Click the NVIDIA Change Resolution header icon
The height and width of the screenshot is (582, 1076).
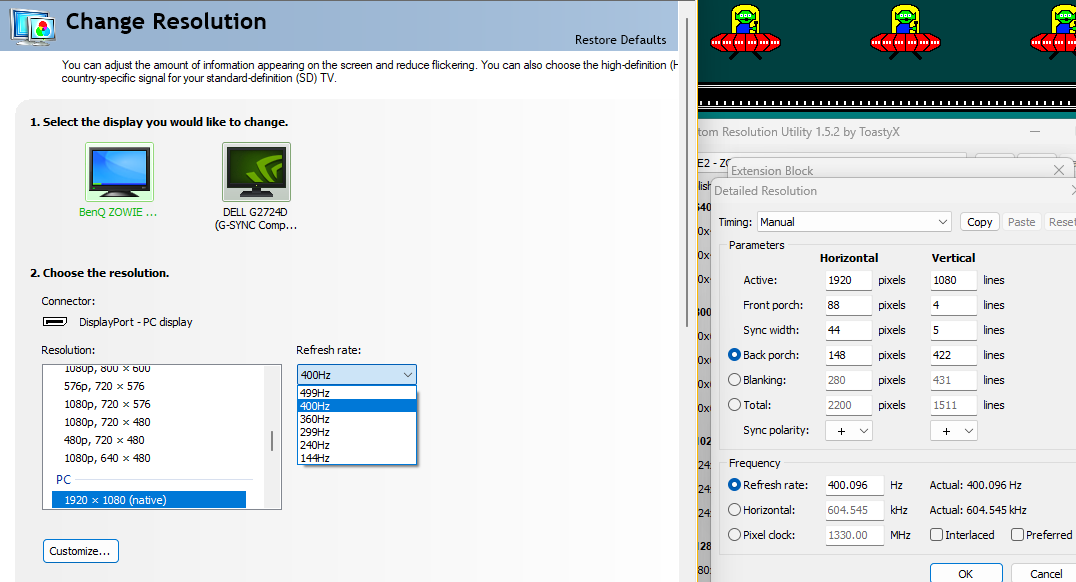click(32, 24)
